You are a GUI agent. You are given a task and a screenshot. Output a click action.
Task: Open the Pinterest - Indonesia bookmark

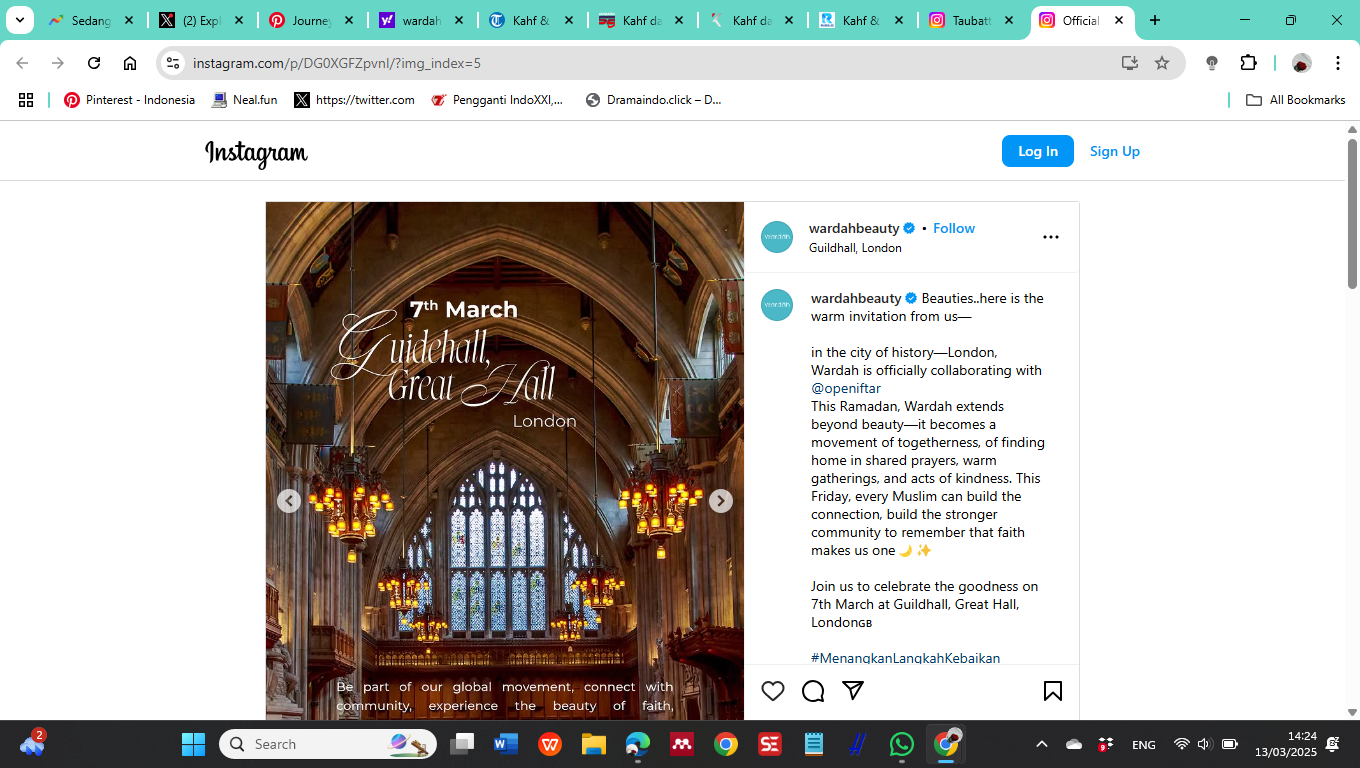click(129, 100)
